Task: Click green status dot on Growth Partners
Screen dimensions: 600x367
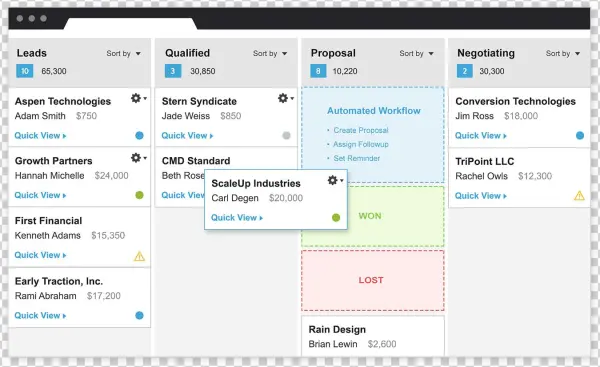Action: coord(139,195)
